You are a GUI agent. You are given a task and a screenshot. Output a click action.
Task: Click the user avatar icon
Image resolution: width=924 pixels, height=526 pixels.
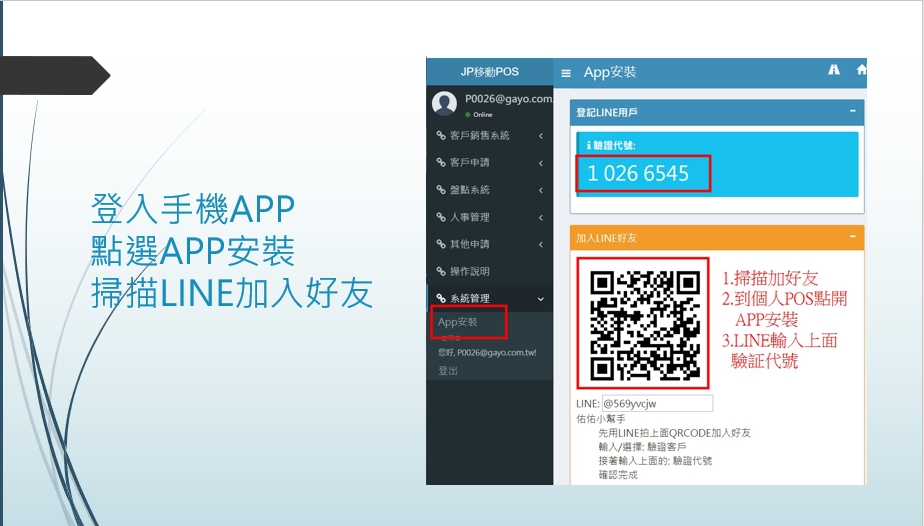coord(444,103)
